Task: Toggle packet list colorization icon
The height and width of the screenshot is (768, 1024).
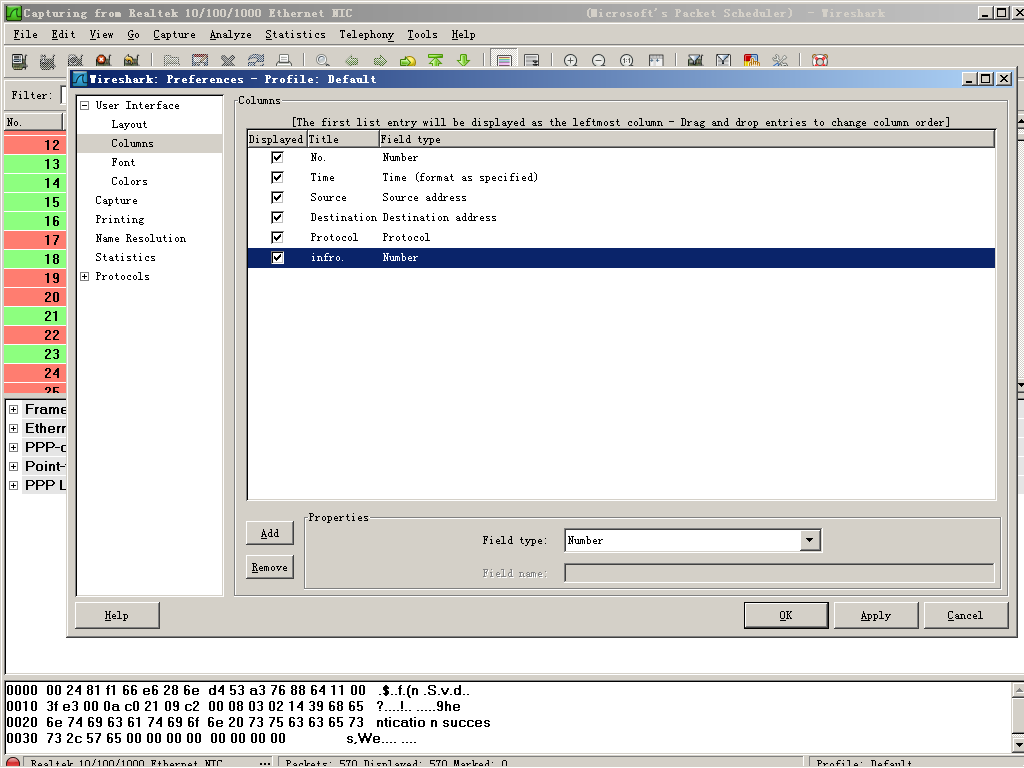Action: click(x=504, y=61)
